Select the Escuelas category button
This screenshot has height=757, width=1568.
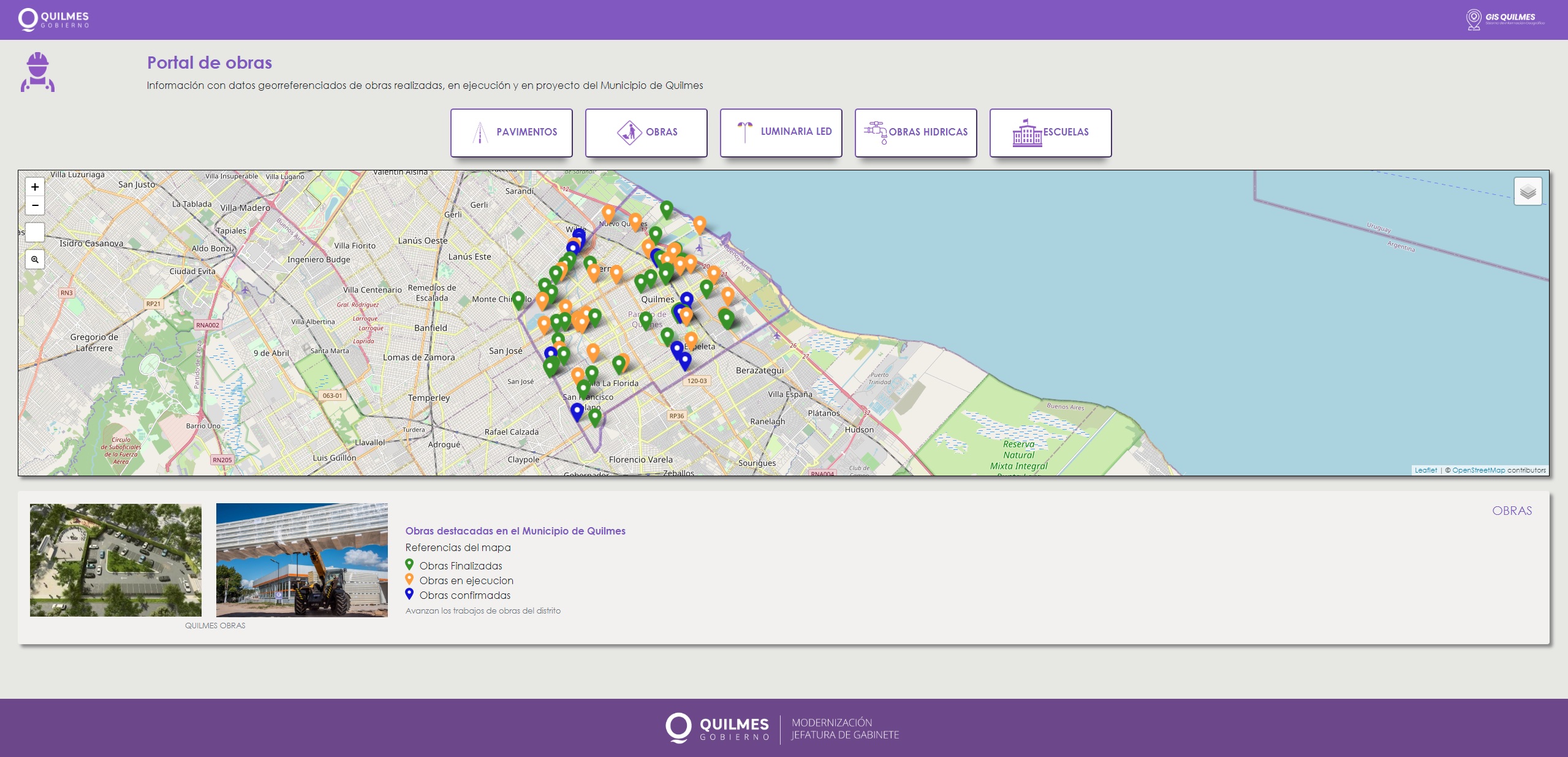coord(1050,132)
